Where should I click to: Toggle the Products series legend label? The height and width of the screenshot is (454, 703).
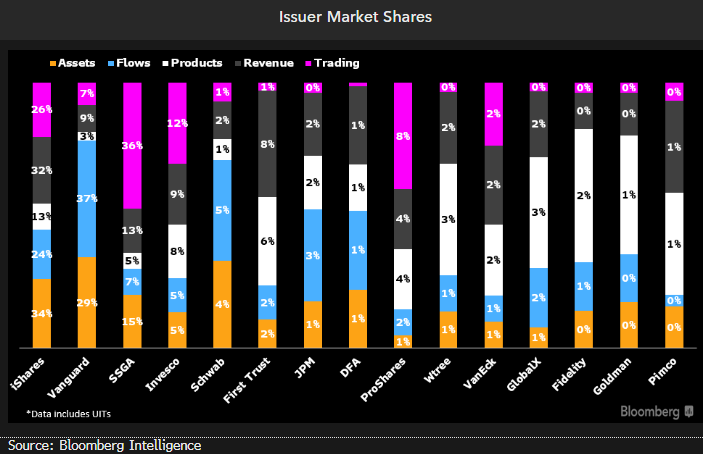pos(196,63)
